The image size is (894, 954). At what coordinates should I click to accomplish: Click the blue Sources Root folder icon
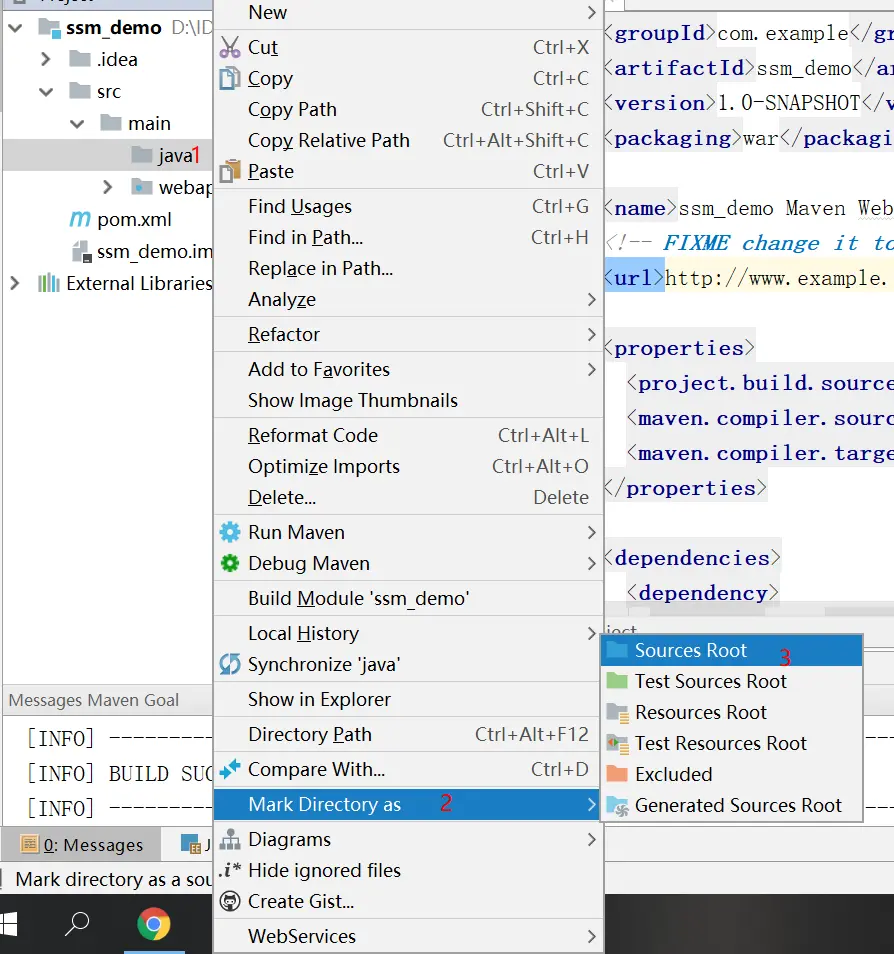(x=617, y=650)
